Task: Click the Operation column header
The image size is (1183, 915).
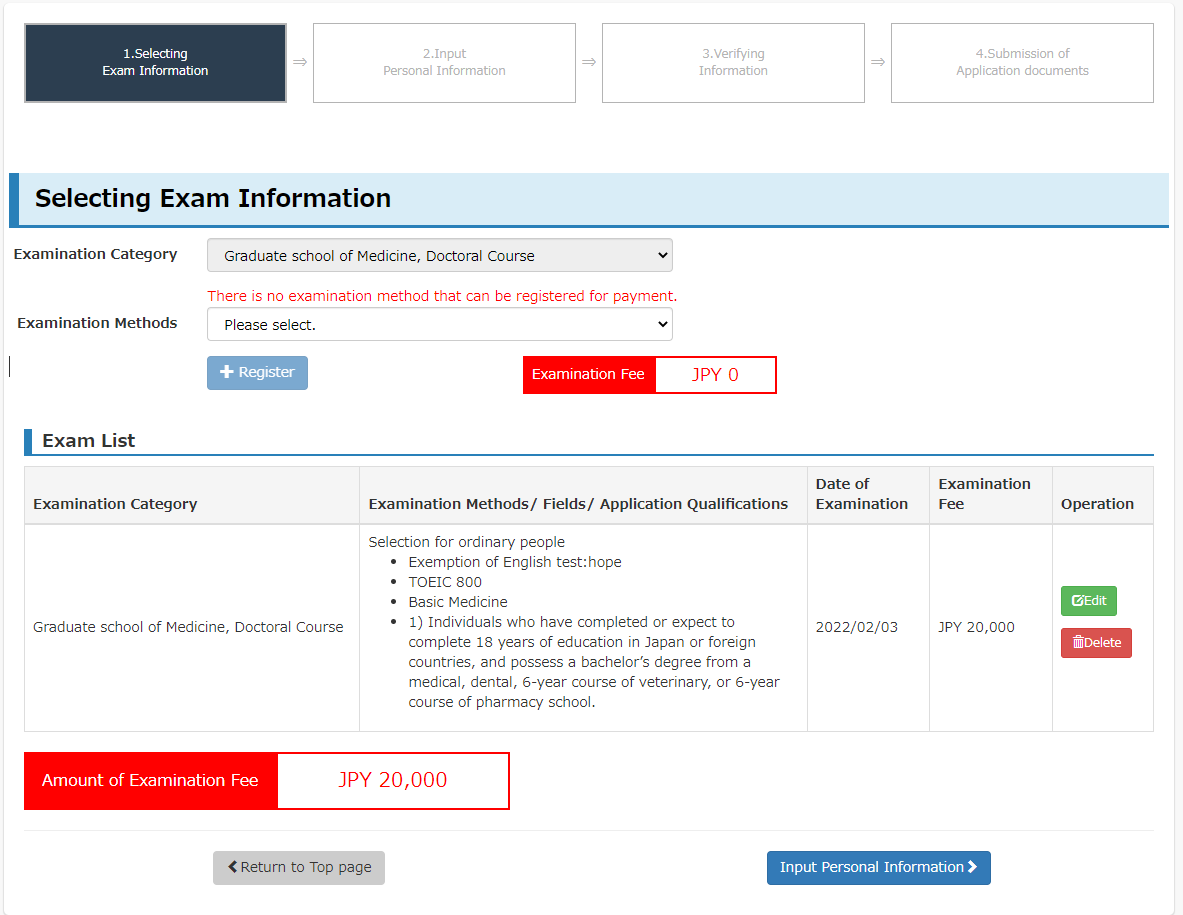Action: pos(1097,504)
